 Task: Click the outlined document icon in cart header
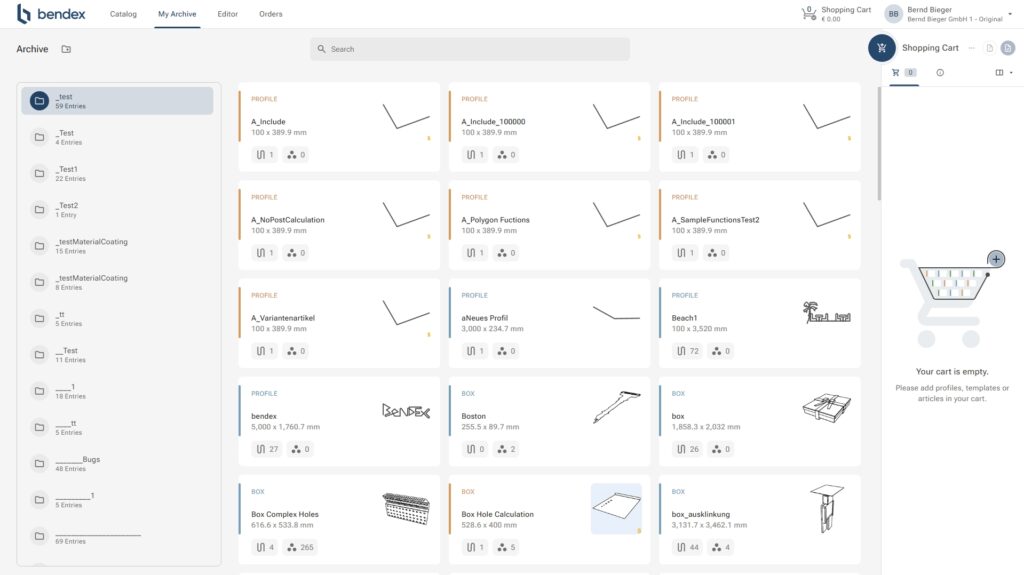989,48
